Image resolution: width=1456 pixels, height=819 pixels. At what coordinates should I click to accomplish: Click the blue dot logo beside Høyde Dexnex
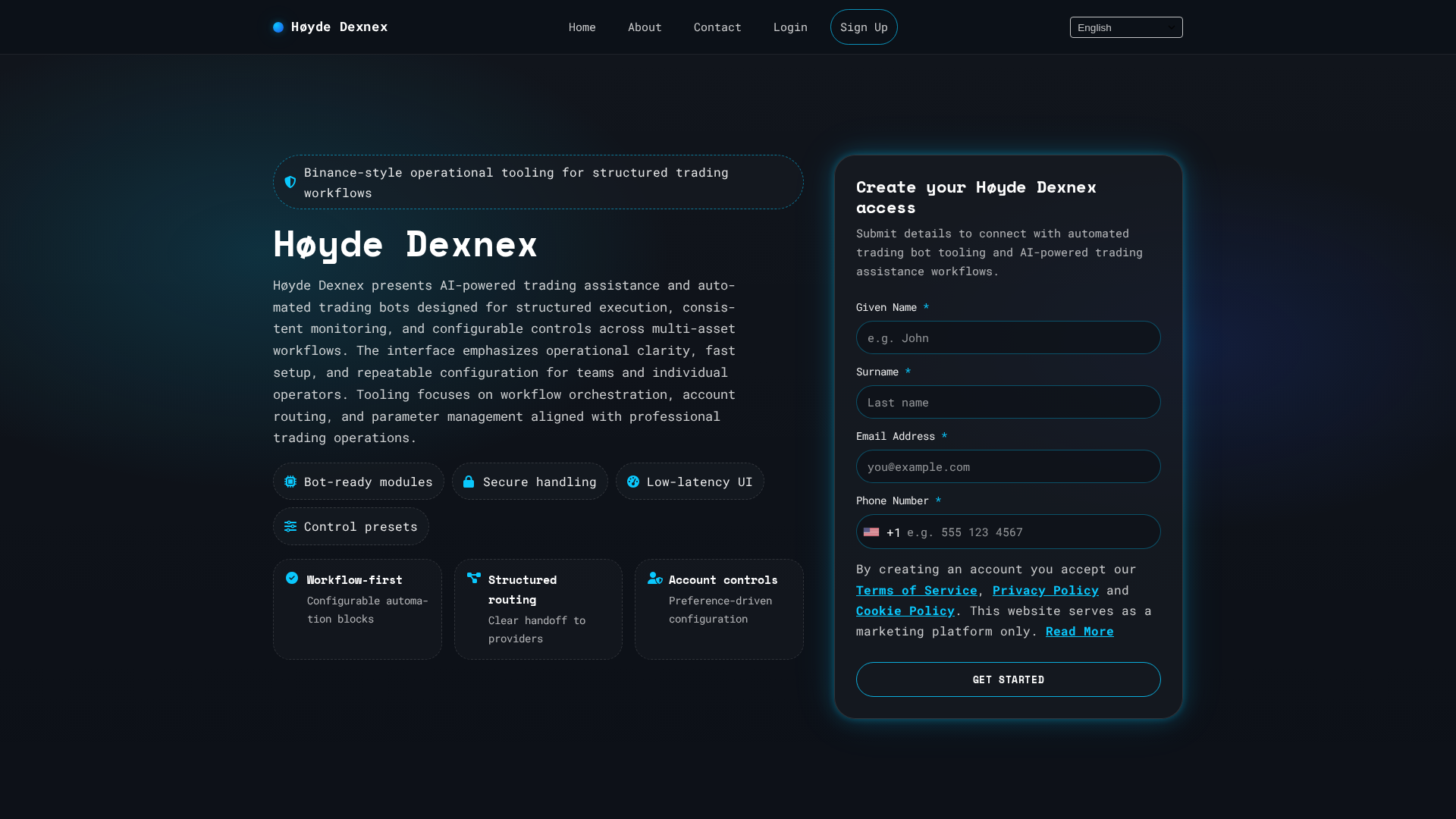(278, 27)
